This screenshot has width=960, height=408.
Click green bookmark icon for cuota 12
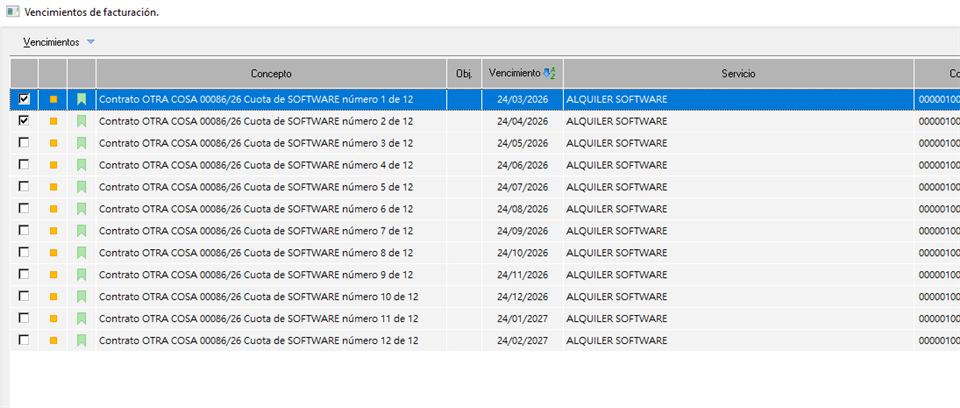click(x=82, y=341)
